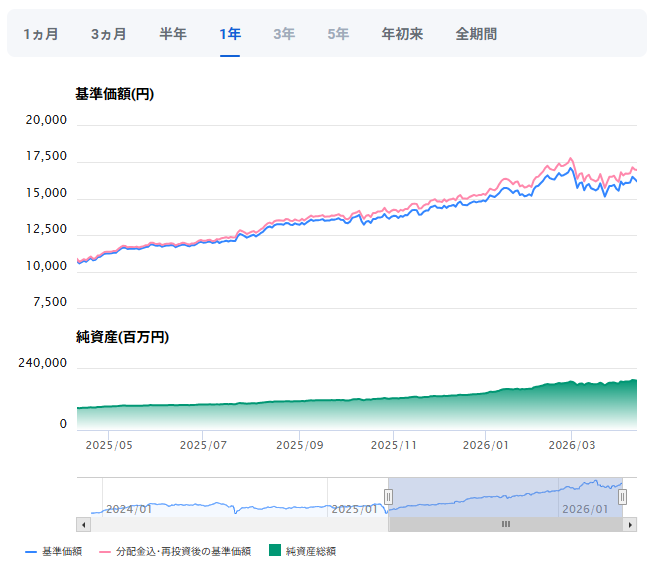The height and width of the screenshot is (569, 664).
Task: Click the navigator scrollbar left arrow
Action: tap(83, 524)
